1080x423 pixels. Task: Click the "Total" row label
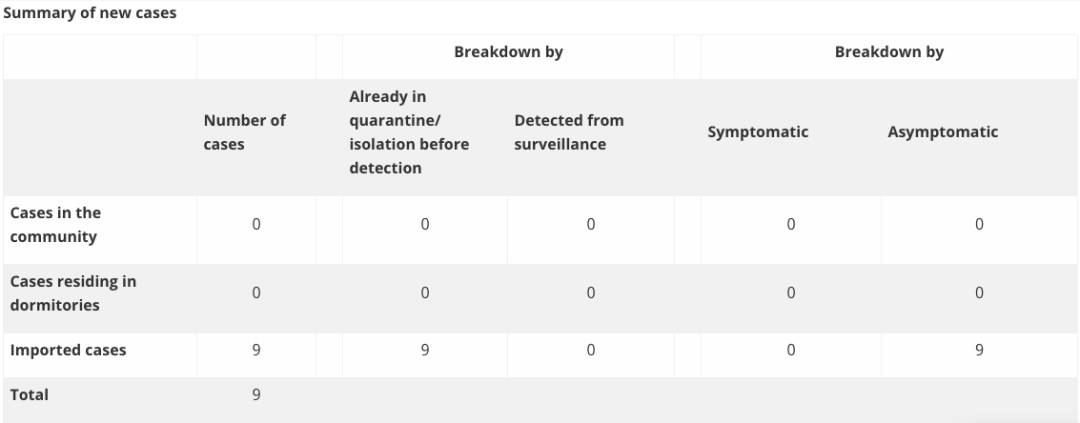(29, 395)
